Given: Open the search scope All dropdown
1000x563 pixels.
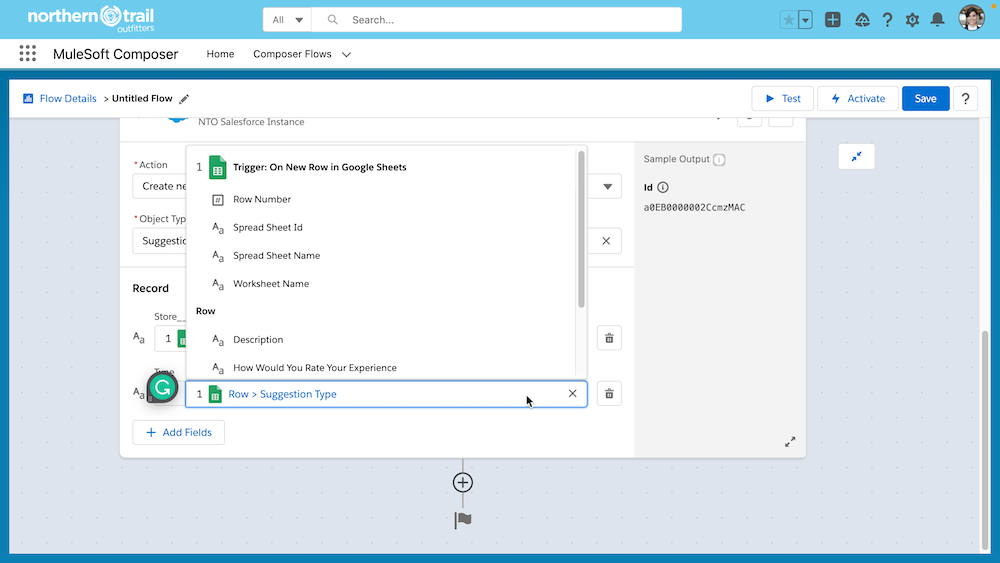Looking at the screenshot, I should [x=287, y=20].
